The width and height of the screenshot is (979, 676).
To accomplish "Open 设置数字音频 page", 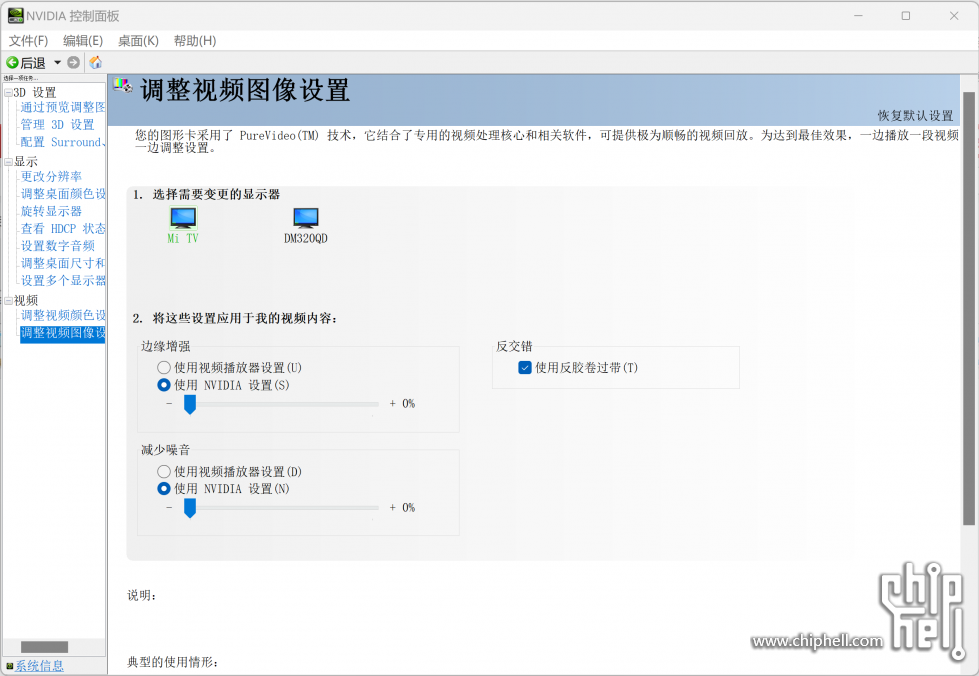I will pyautogui.click(x=57, y=246).
